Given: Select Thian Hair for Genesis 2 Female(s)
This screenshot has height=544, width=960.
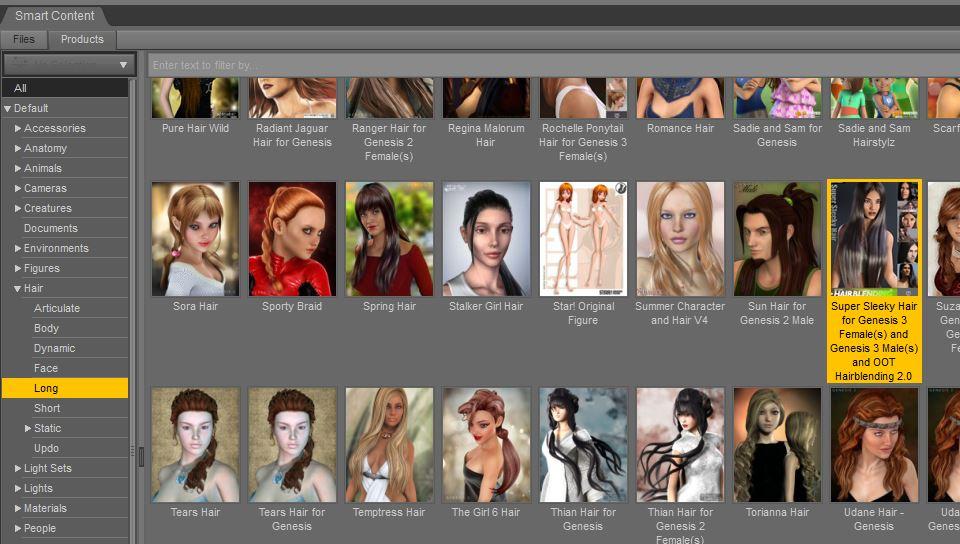Looking at the screenshot, I should pos(680,445).
